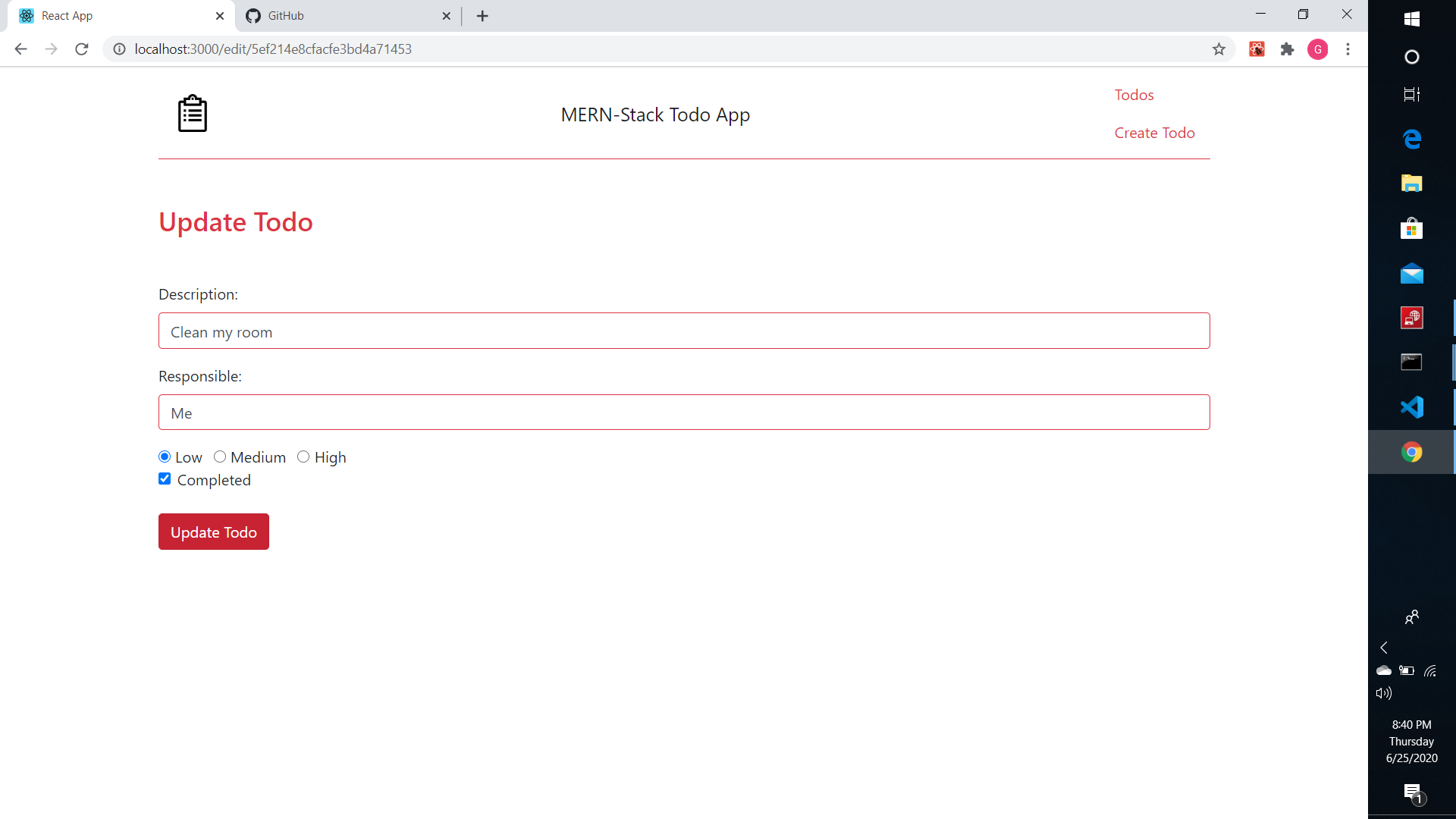Switch to the GitHub tab
This screenshot has width=1456, height=819.
click(x=286, y=16)
